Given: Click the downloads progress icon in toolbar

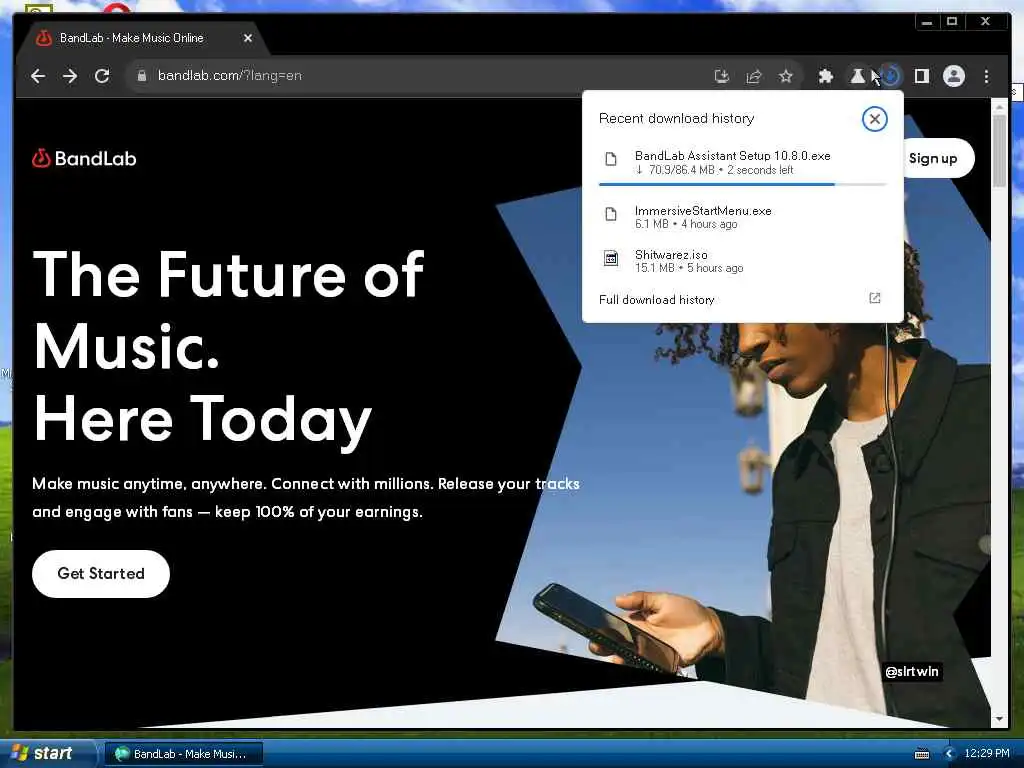Looking at the screenshot, I should point(890,76).
